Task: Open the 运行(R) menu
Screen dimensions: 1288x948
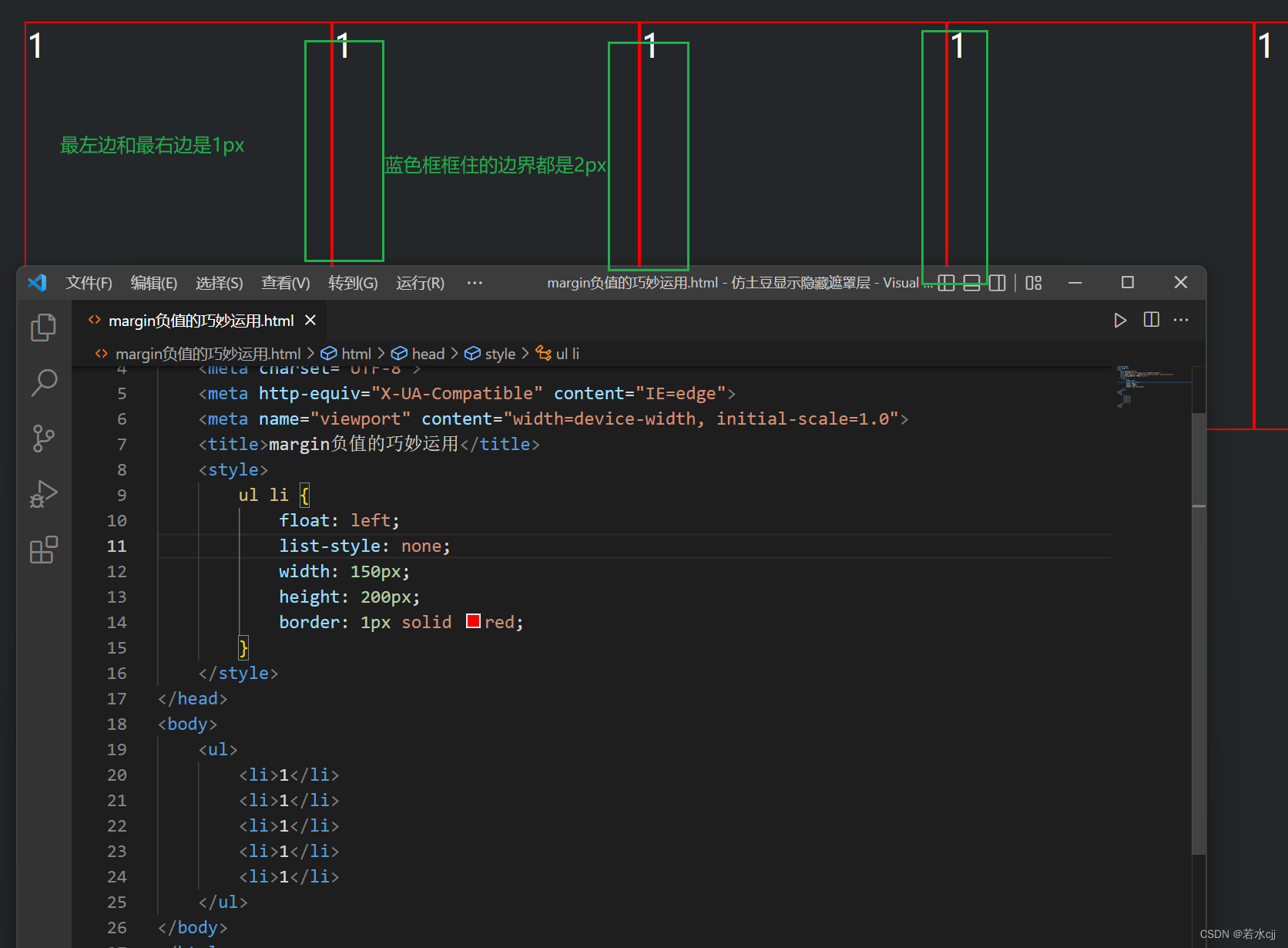Action: click(420, 283)
